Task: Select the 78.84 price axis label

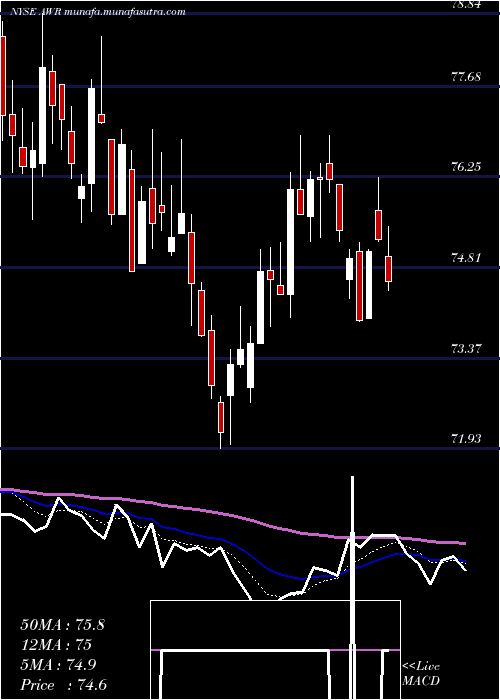Action: (467, 4)
